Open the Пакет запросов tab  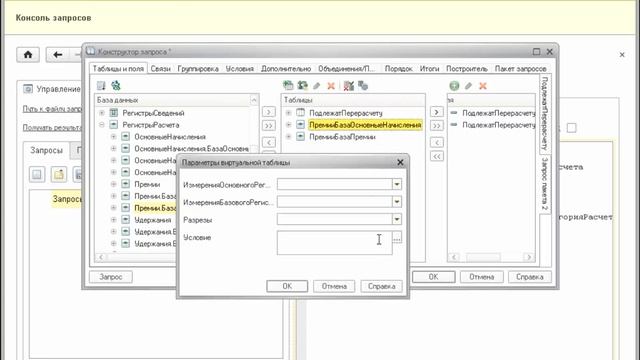(x=520, y=69)
